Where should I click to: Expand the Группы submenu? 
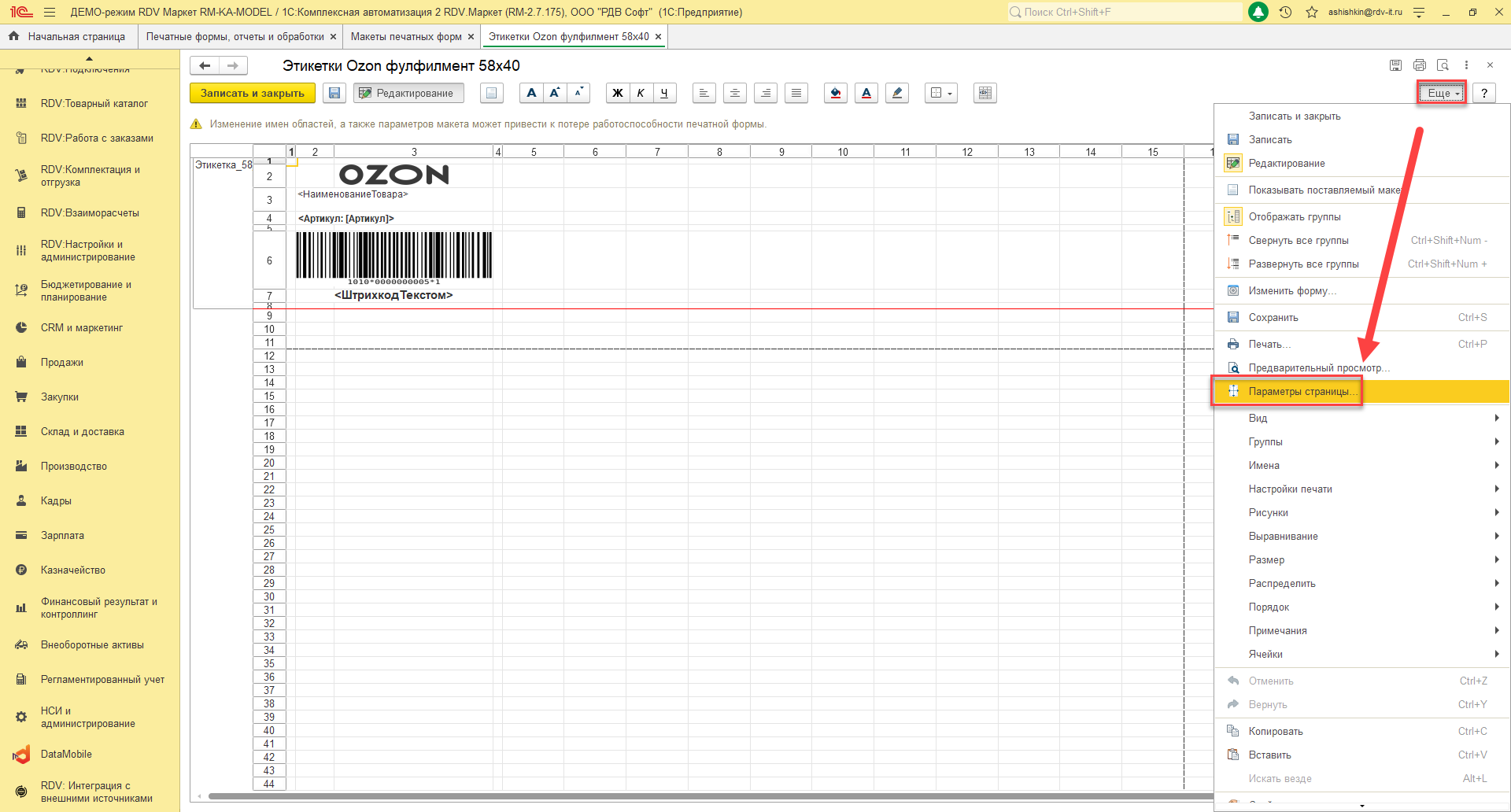pyautogui.click(x=1361, y=441)
